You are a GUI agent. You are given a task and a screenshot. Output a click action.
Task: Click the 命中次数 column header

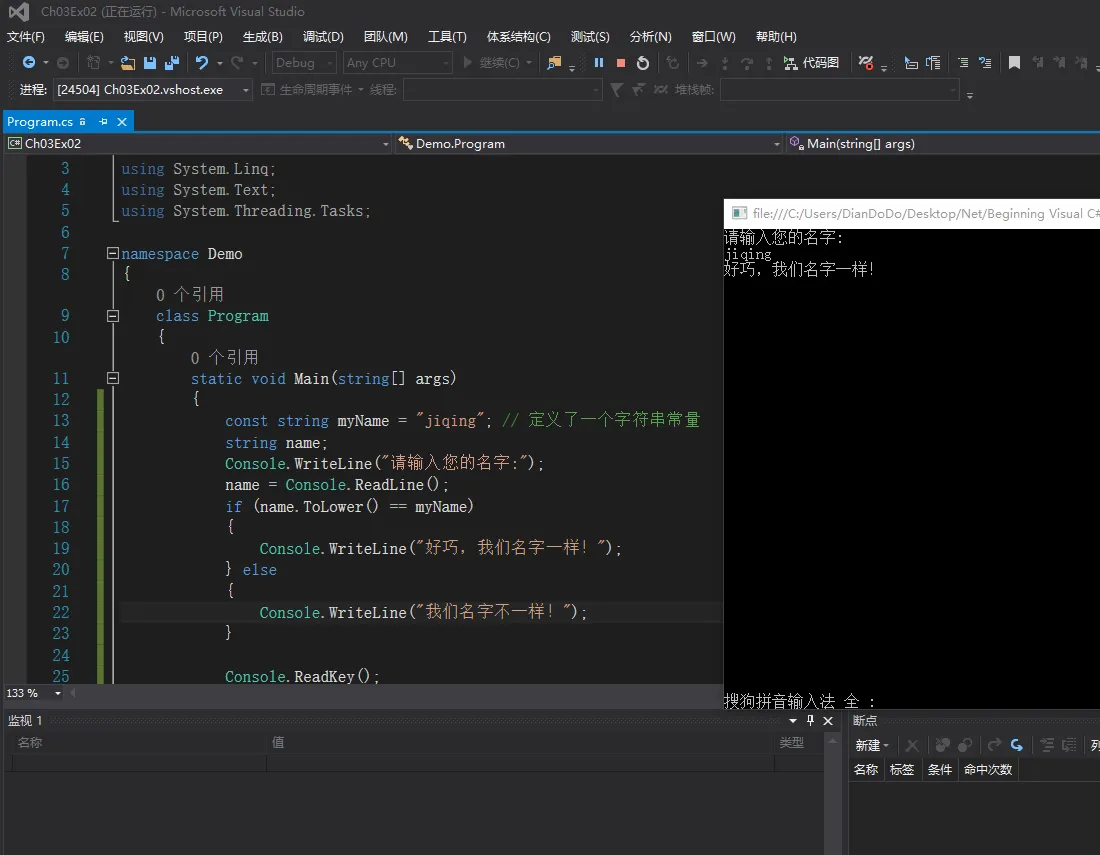[x=988, y=769]
